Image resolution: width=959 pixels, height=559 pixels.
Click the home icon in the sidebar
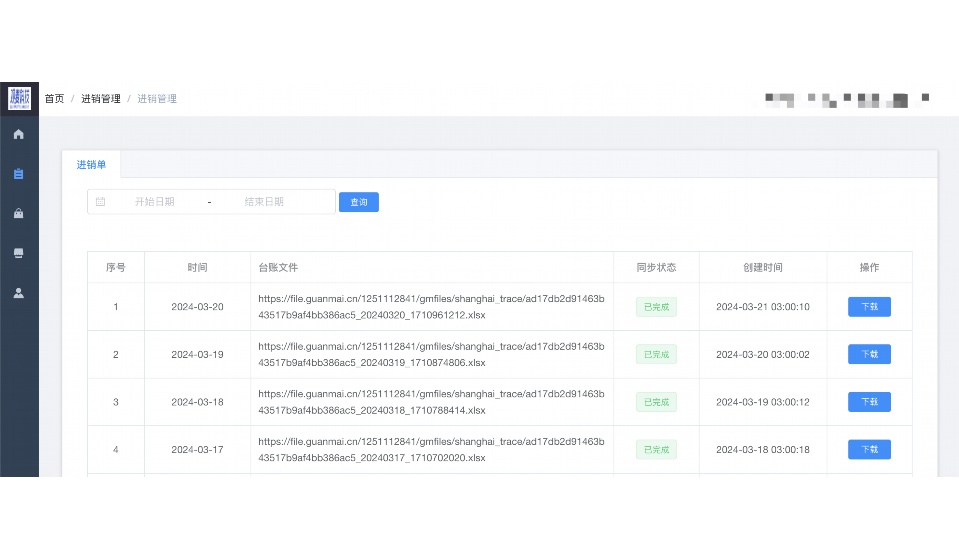point(18,134)
